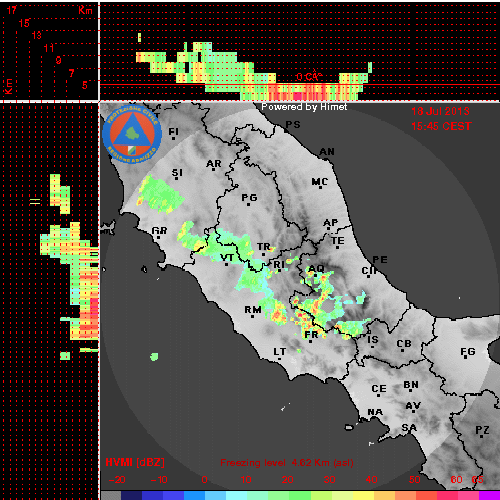Click the Protezione Civile Abruzzo logo
The width and height of the screenshot is (500, 500).
[132, 135]
